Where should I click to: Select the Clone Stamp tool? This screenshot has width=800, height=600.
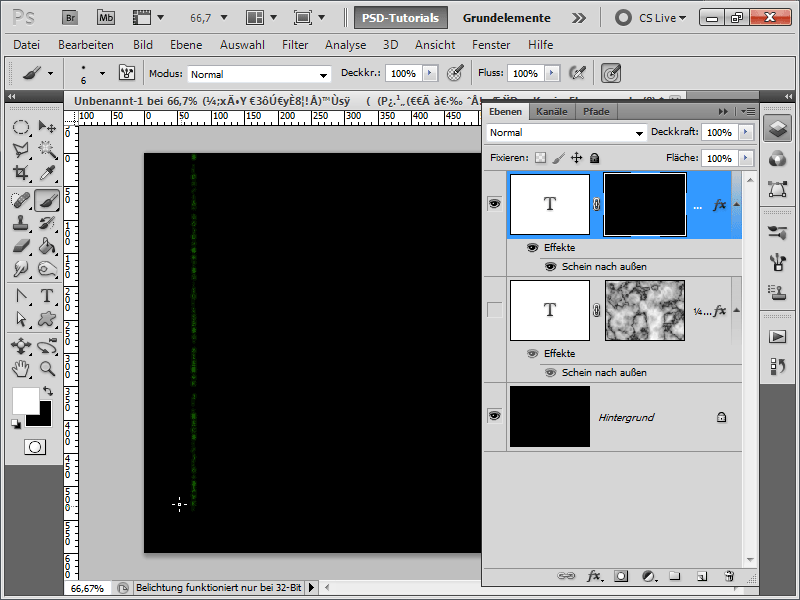(x=21, y=223)
